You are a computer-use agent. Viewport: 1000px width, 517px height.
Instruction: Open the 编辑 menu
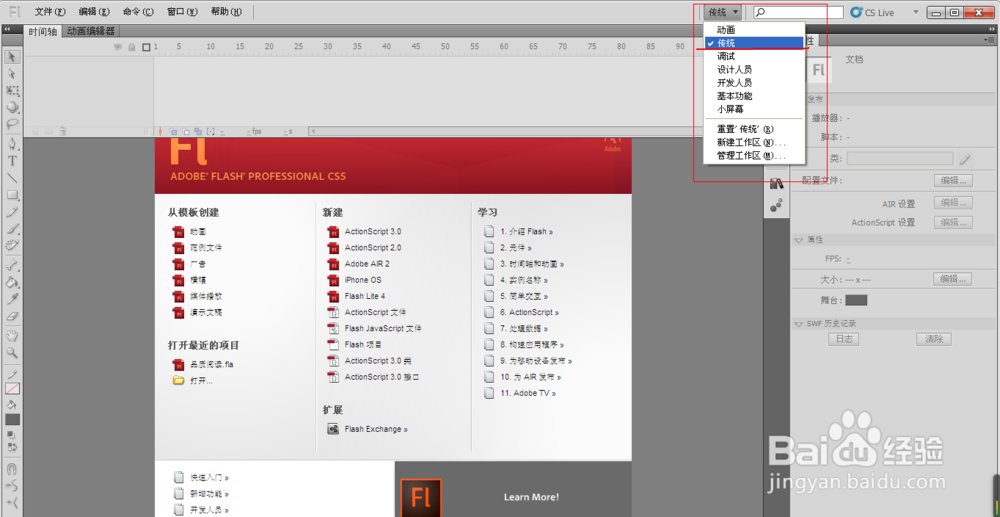[x=94, y=12]
